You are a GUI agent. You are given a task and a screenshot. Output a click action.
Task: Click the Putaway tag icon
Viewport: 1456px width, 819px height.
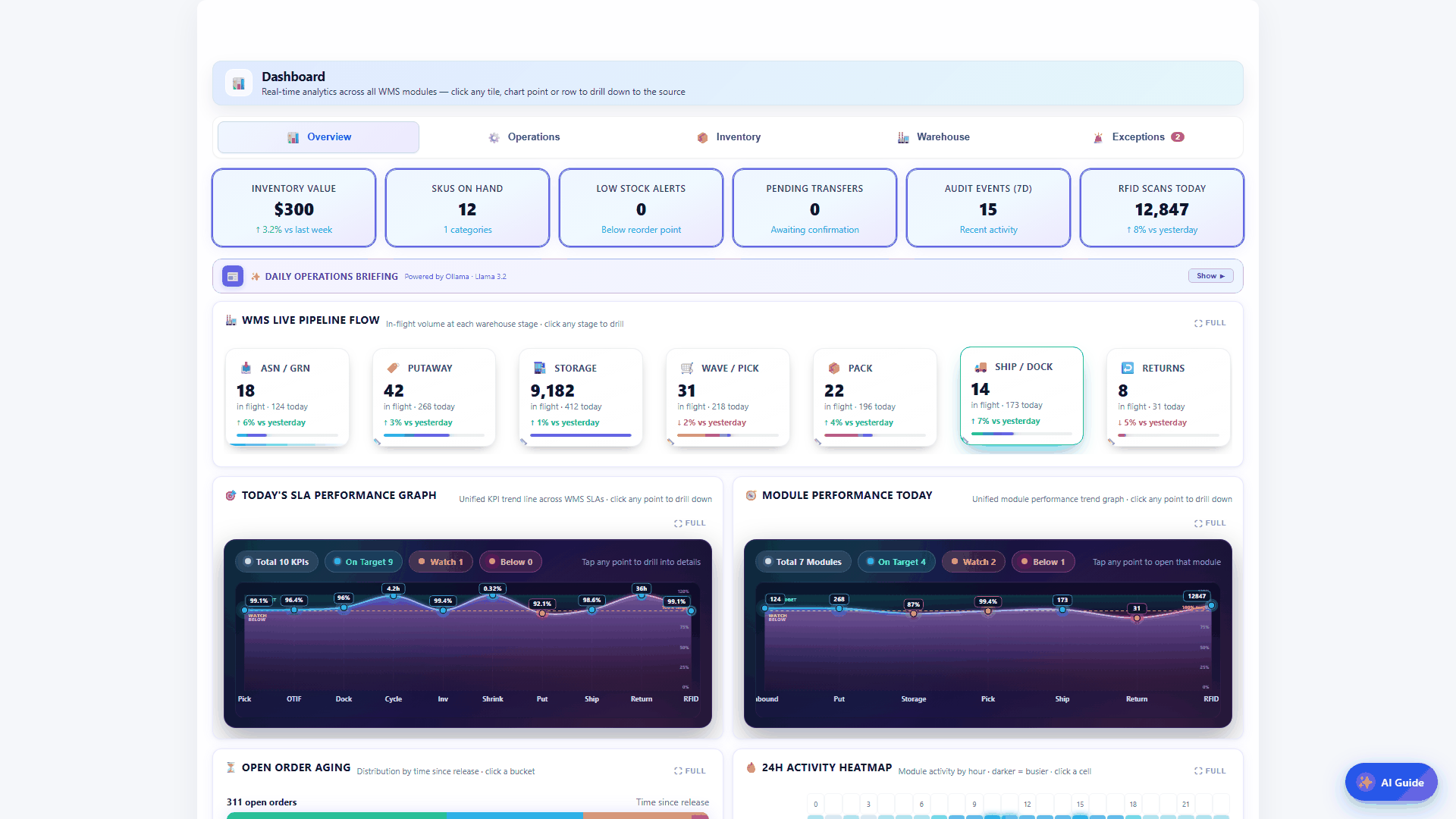pos(393,368)
